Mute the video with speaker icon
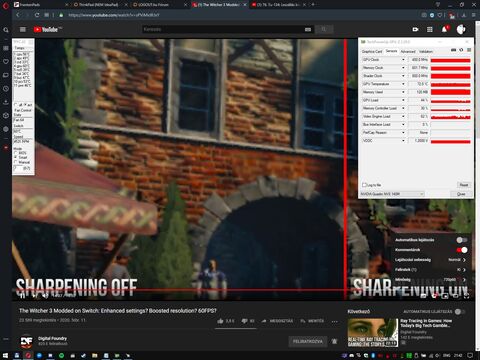This screenshot has width=480, height=360. click(x=45, y=295)
